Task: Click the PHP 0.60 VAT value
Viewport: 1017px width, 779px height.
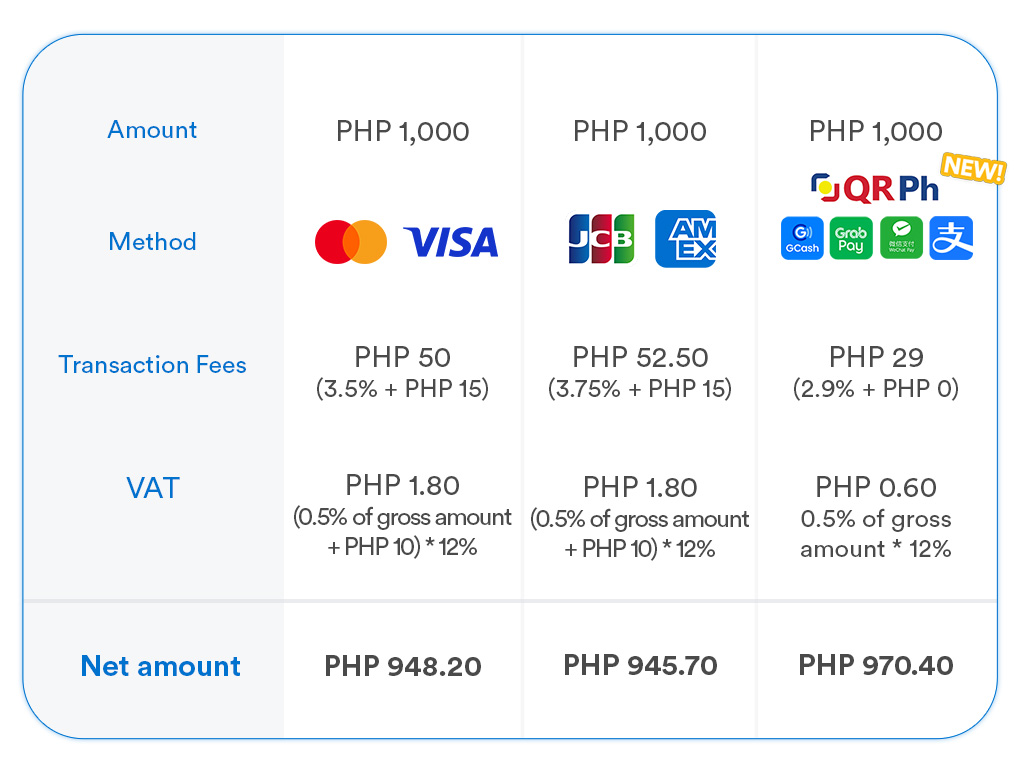Action: tap(876, 487)
